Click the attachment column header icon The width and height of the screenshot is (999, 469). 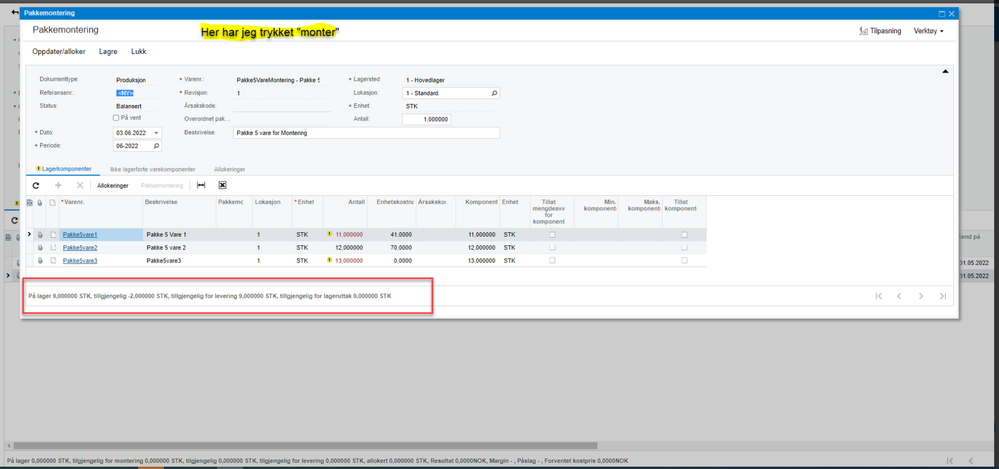coord(41,203)
